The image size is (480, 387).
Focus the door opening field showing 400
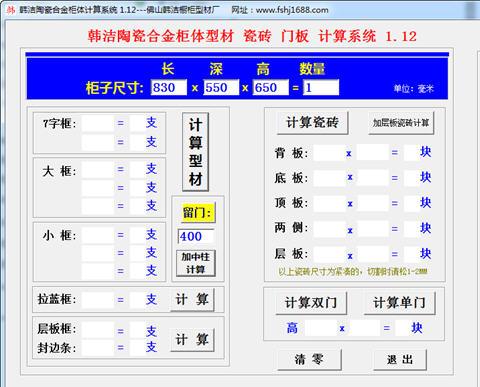pos(196,236)
